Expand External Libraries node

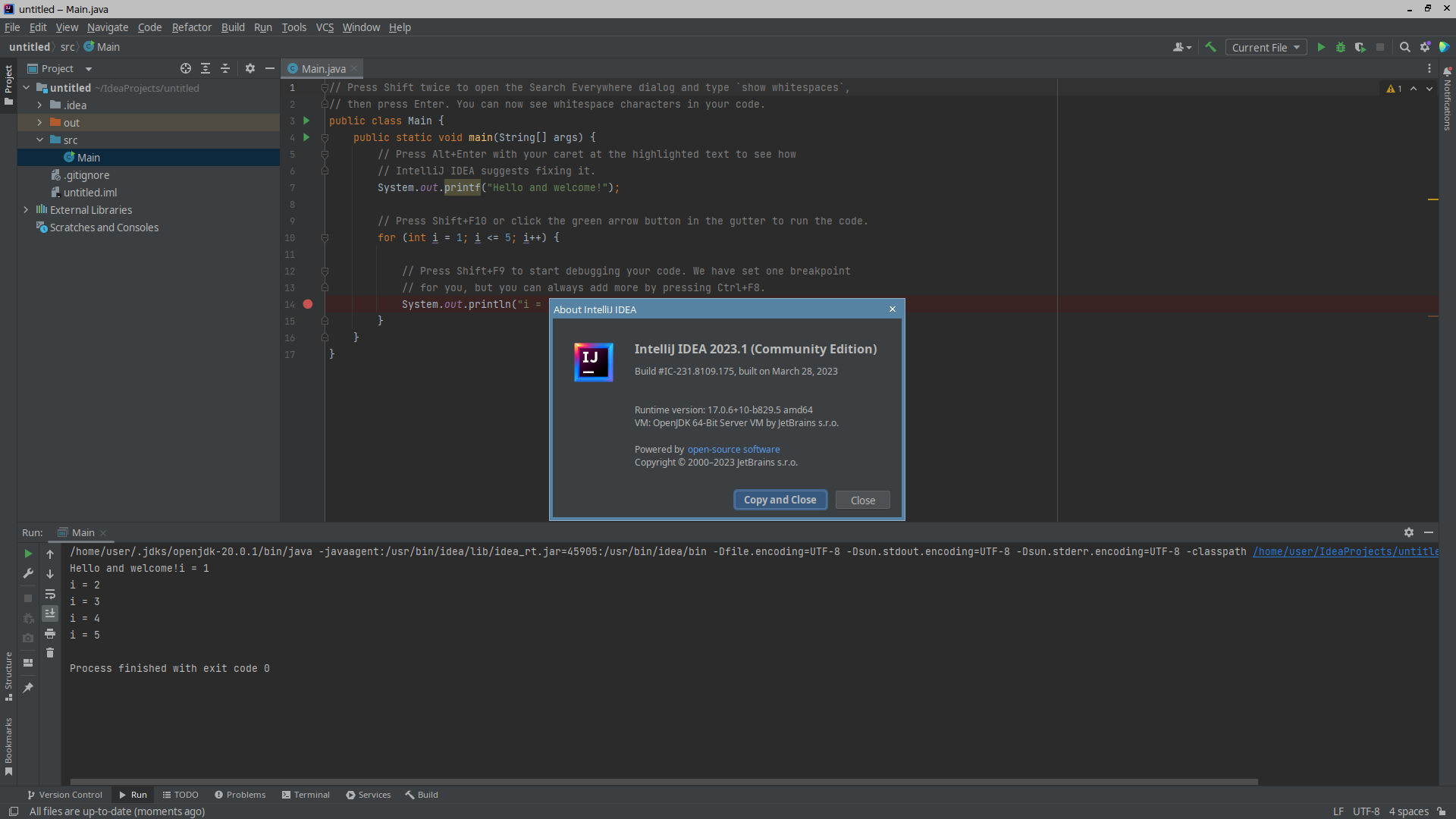tap(27, 210)
